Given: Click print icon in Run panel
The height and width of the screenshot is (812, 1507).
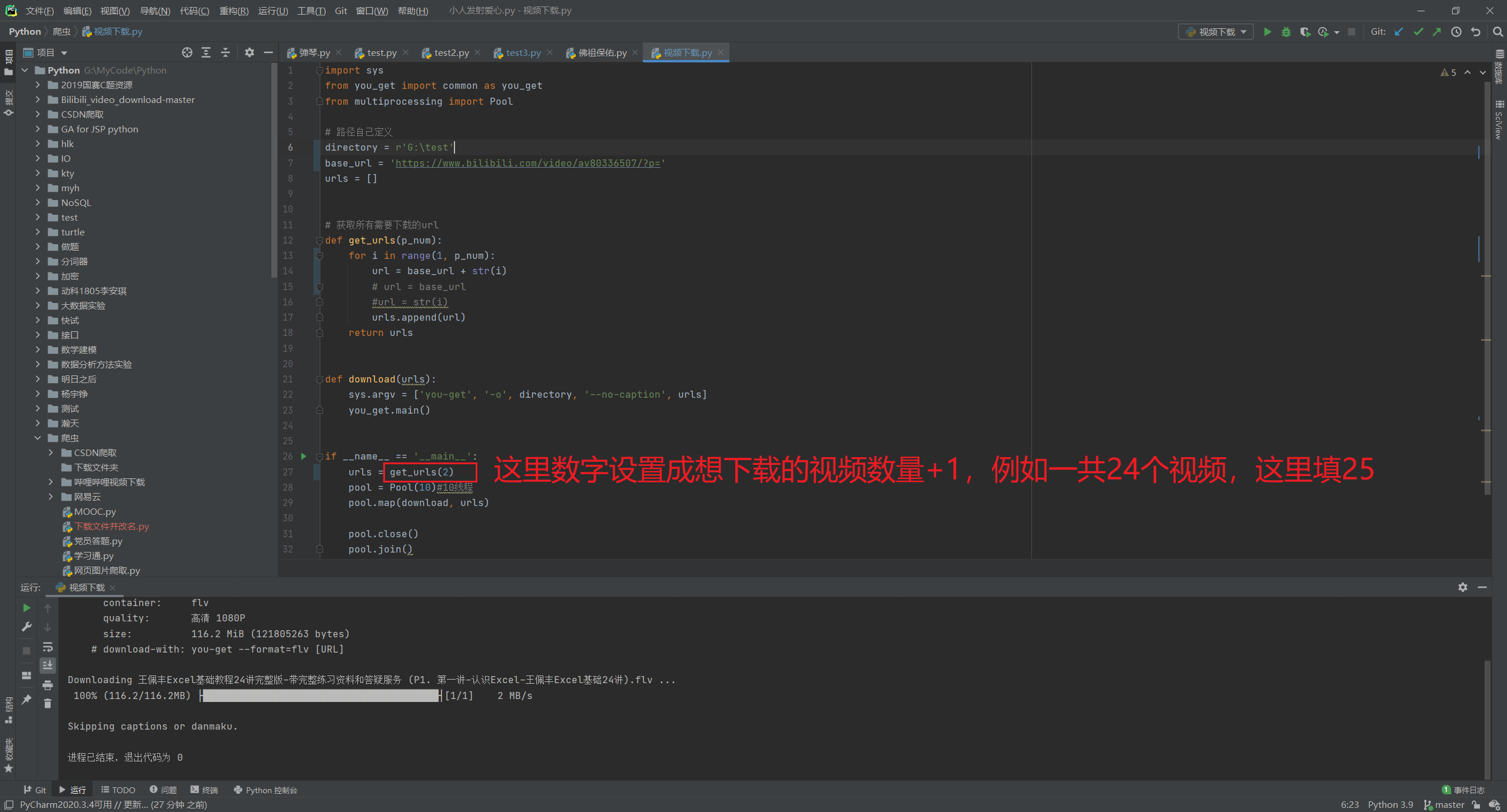Looking at the screenshot, I should point(48,685).
